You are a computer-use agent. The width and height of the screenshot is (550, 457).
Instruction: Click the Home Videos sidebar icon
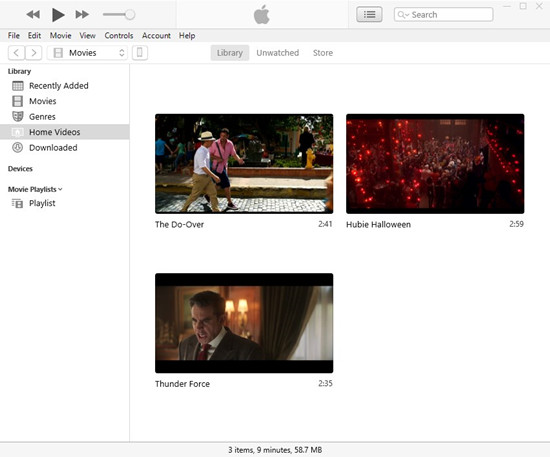click(18, 132)
